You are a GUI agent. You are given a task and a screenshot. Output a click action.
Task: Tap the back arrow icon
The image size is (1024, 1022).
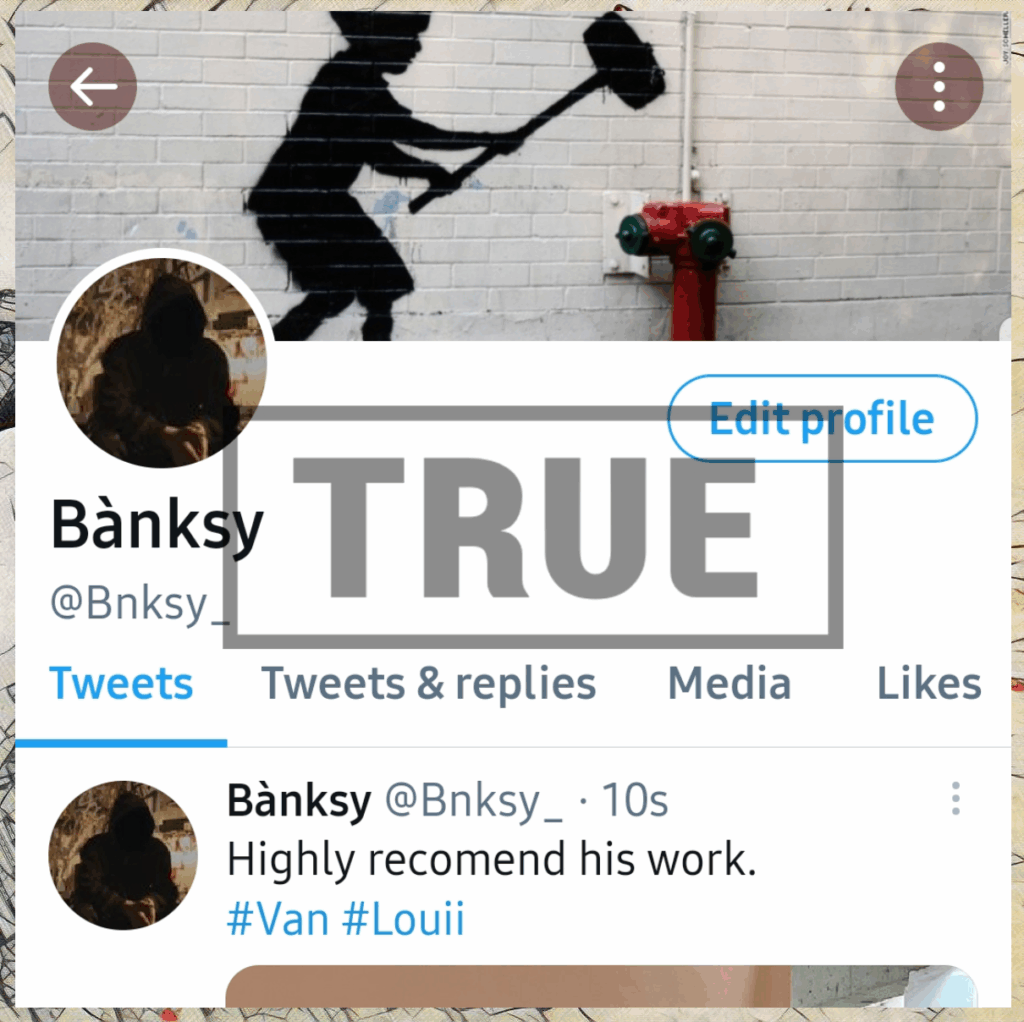pyautogui.click(x=93, y=86)
